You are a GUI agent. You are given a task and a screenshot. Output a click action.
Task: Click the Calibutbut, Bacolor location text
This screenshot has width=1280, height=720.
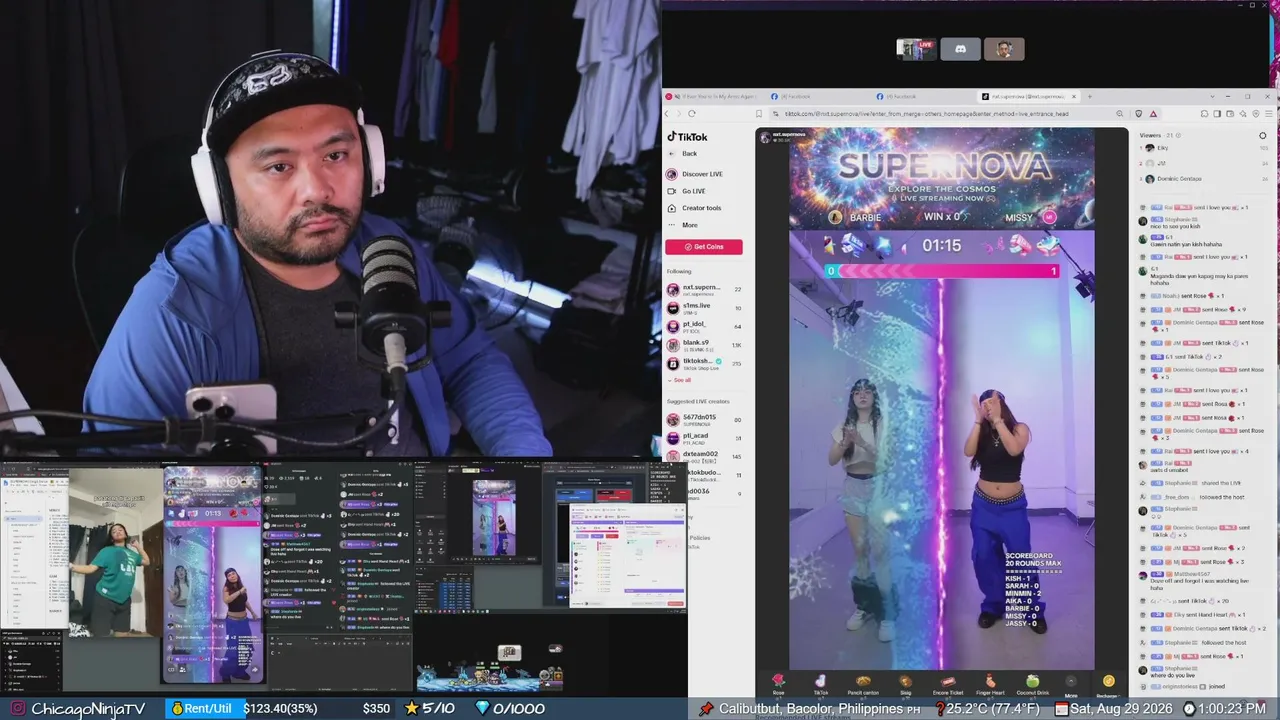(812, 709)
